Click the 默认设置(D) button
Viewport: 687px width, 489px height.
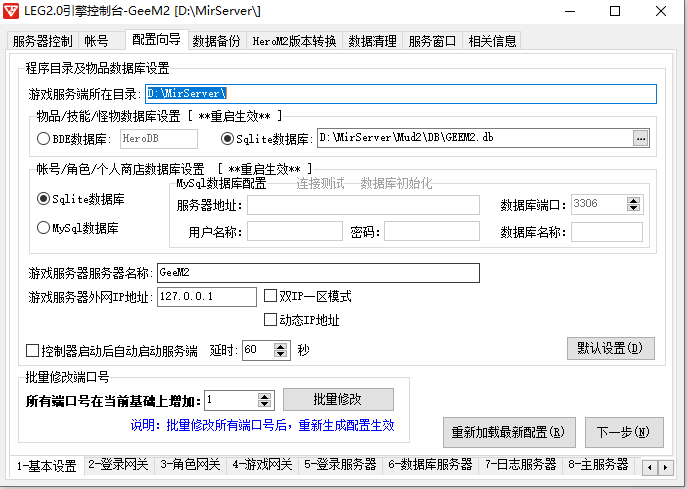(610, 349)
